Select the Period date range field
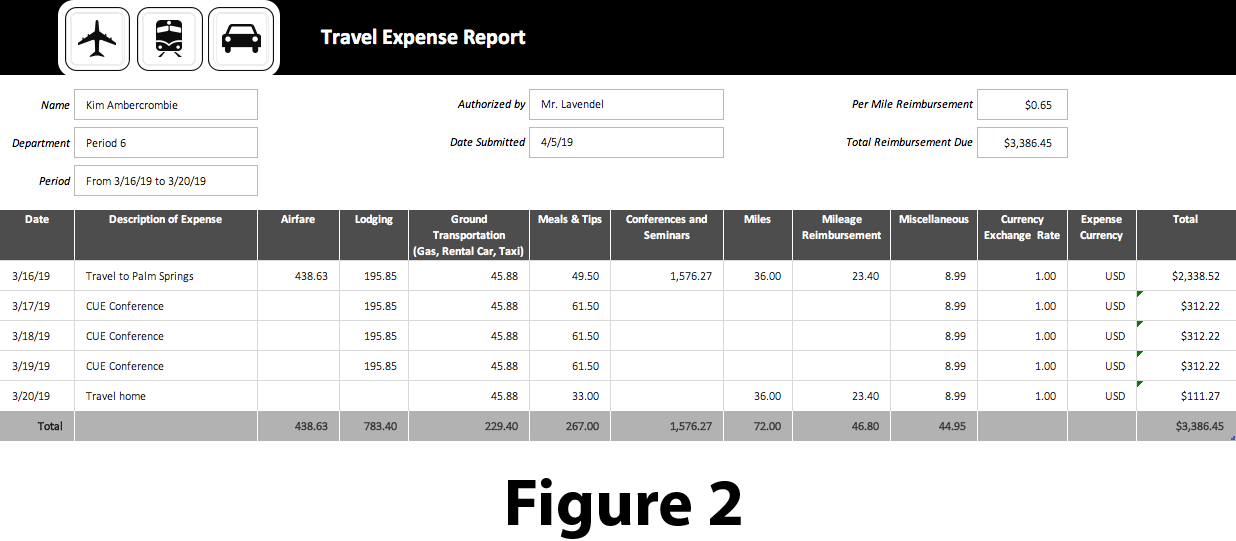The width and height of the screenshot is (1236, 541). [166, 181]
